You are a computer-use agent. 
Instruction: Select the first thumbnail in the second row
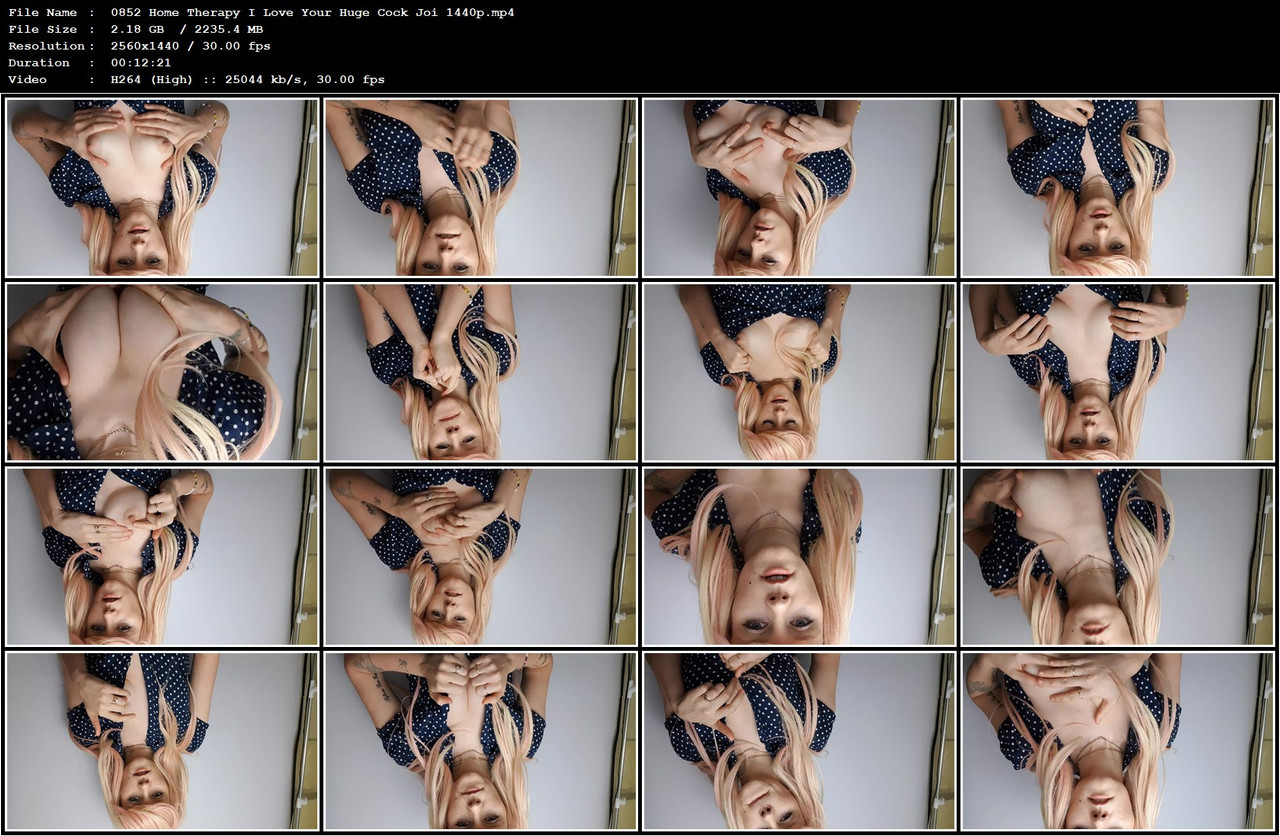tap(162, 371)
